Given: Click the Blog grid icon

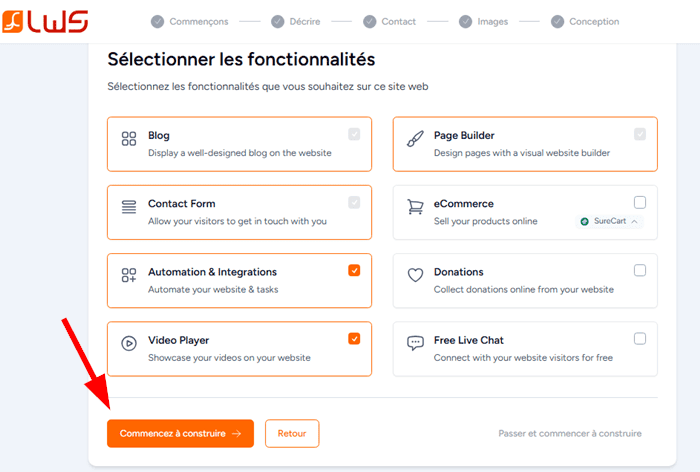Looking at the screenshot, I should (129, 140).
